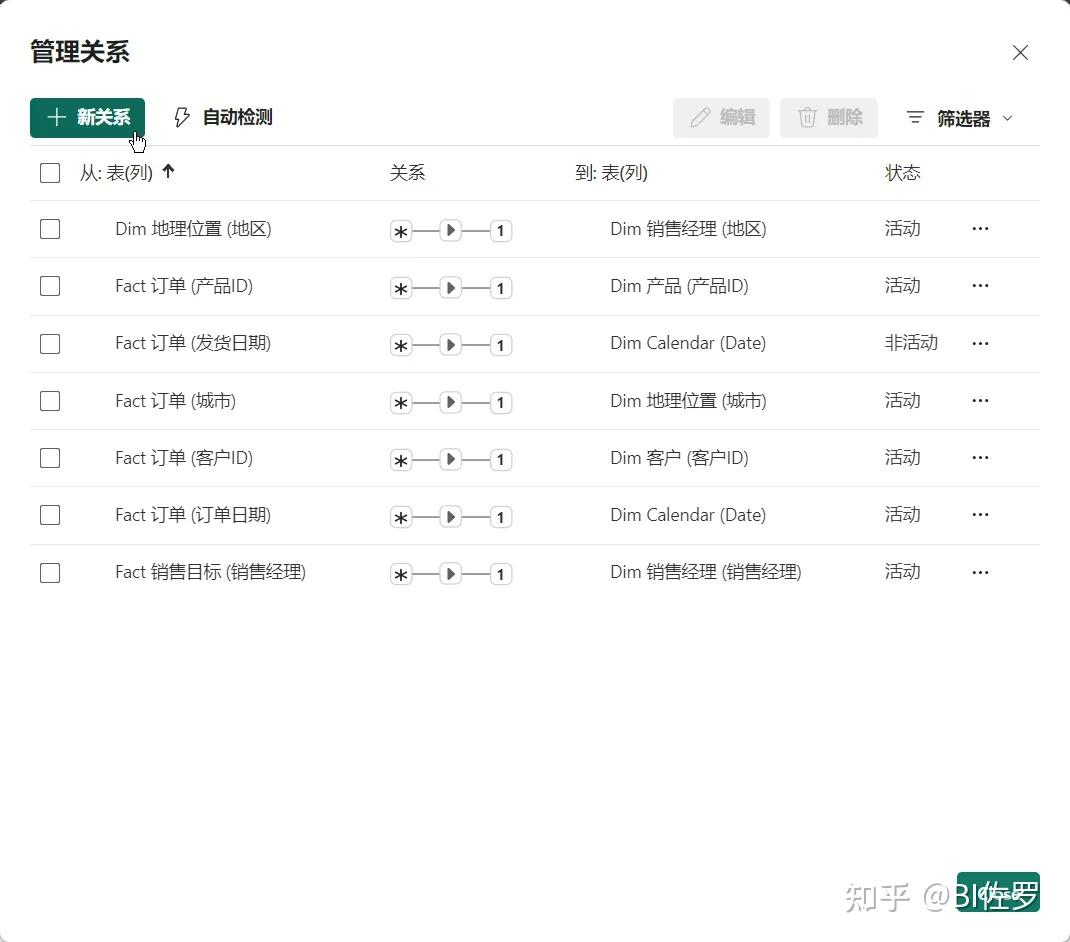
Task: Click the Dim 销售经理 (销售经理) target cell
Action: coord(706,572)
